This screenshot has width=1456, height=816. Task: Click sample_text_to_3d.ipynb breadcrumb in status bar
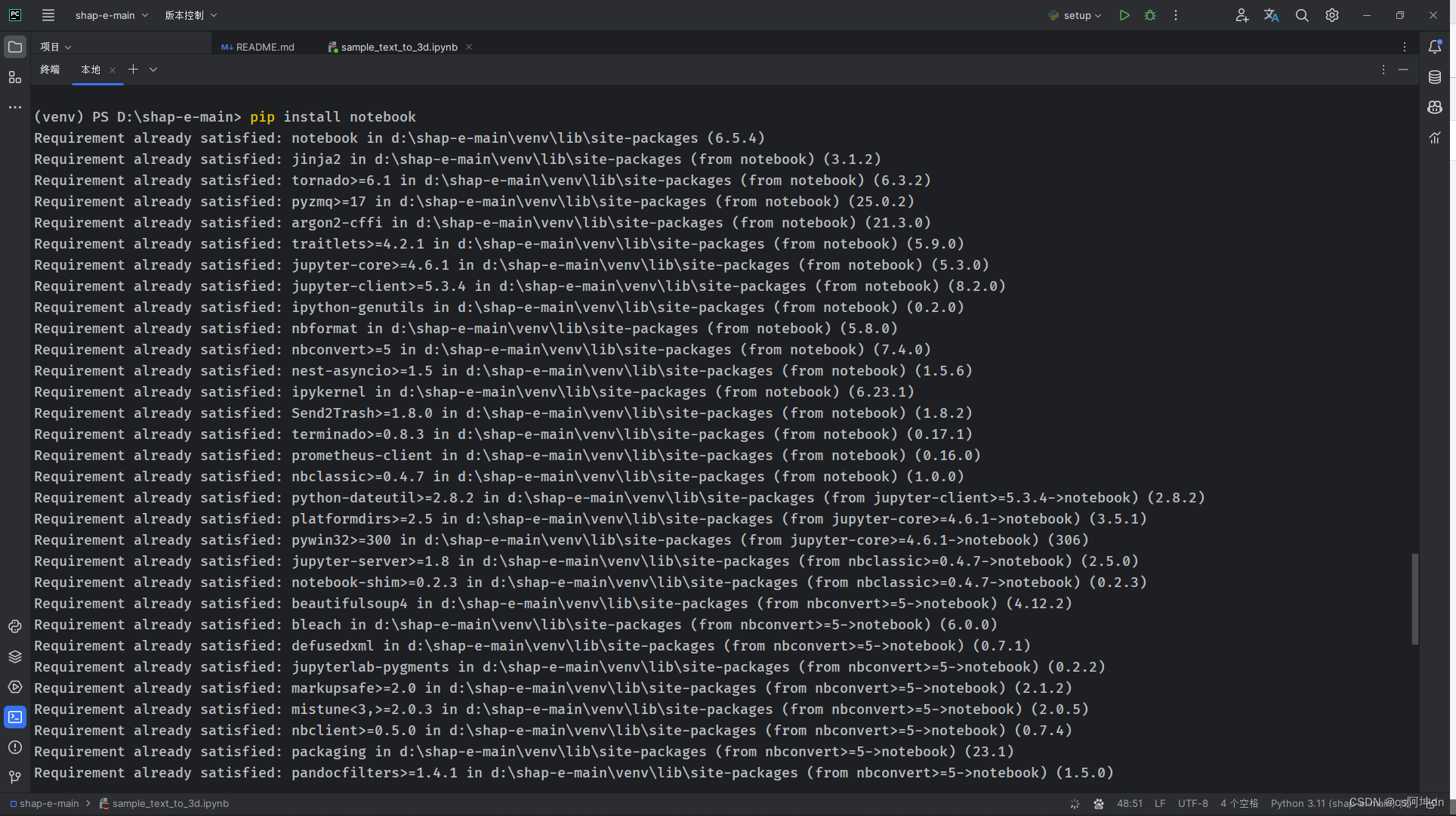164,804
